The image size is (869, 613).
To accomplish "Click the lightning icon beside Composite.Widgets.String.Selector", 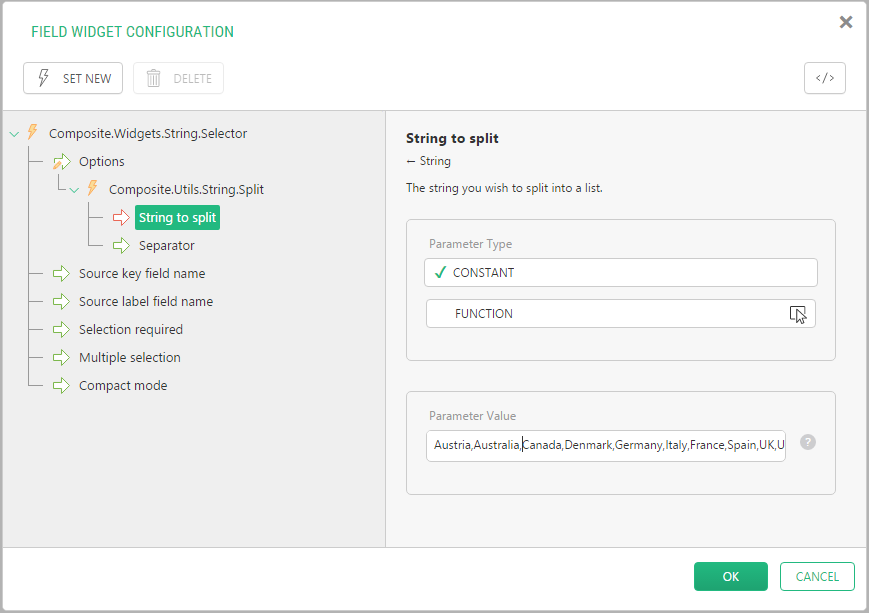I will point(33,133).
